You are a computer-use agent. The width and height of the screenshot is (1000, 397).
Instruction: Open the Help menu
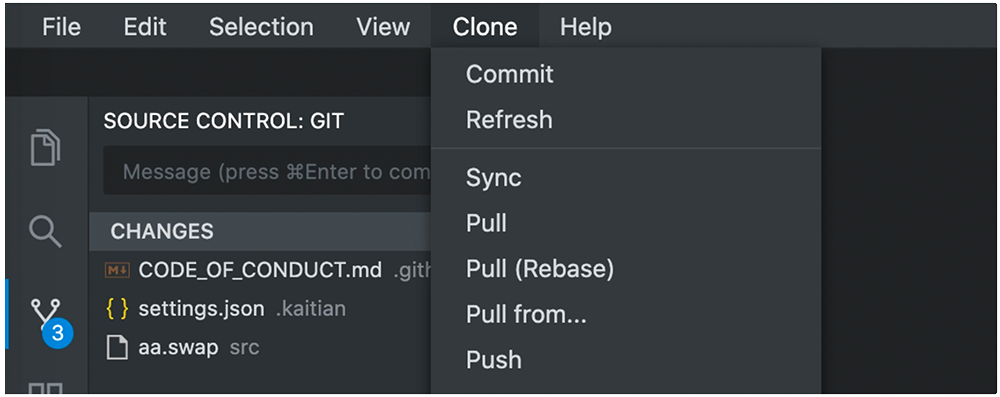(x=585, y=27)
